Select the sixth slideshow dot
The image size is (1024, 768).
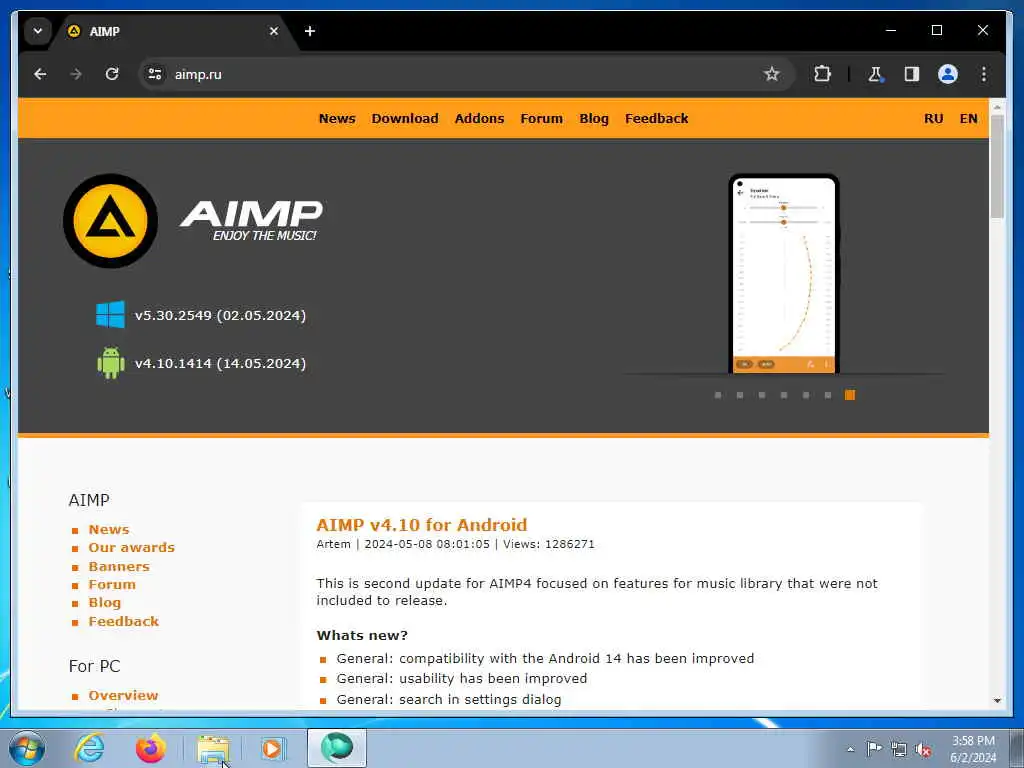tap(827, 395)
